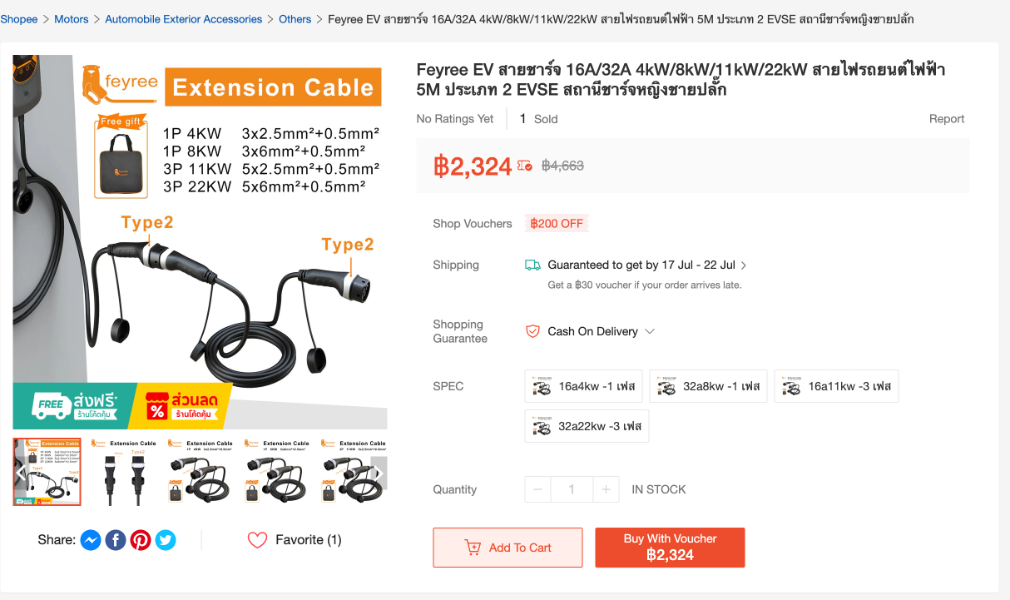Select the 32a8kw -1 เฟส spec option
The image size is (1010, 600).
(x=709, y=386)
